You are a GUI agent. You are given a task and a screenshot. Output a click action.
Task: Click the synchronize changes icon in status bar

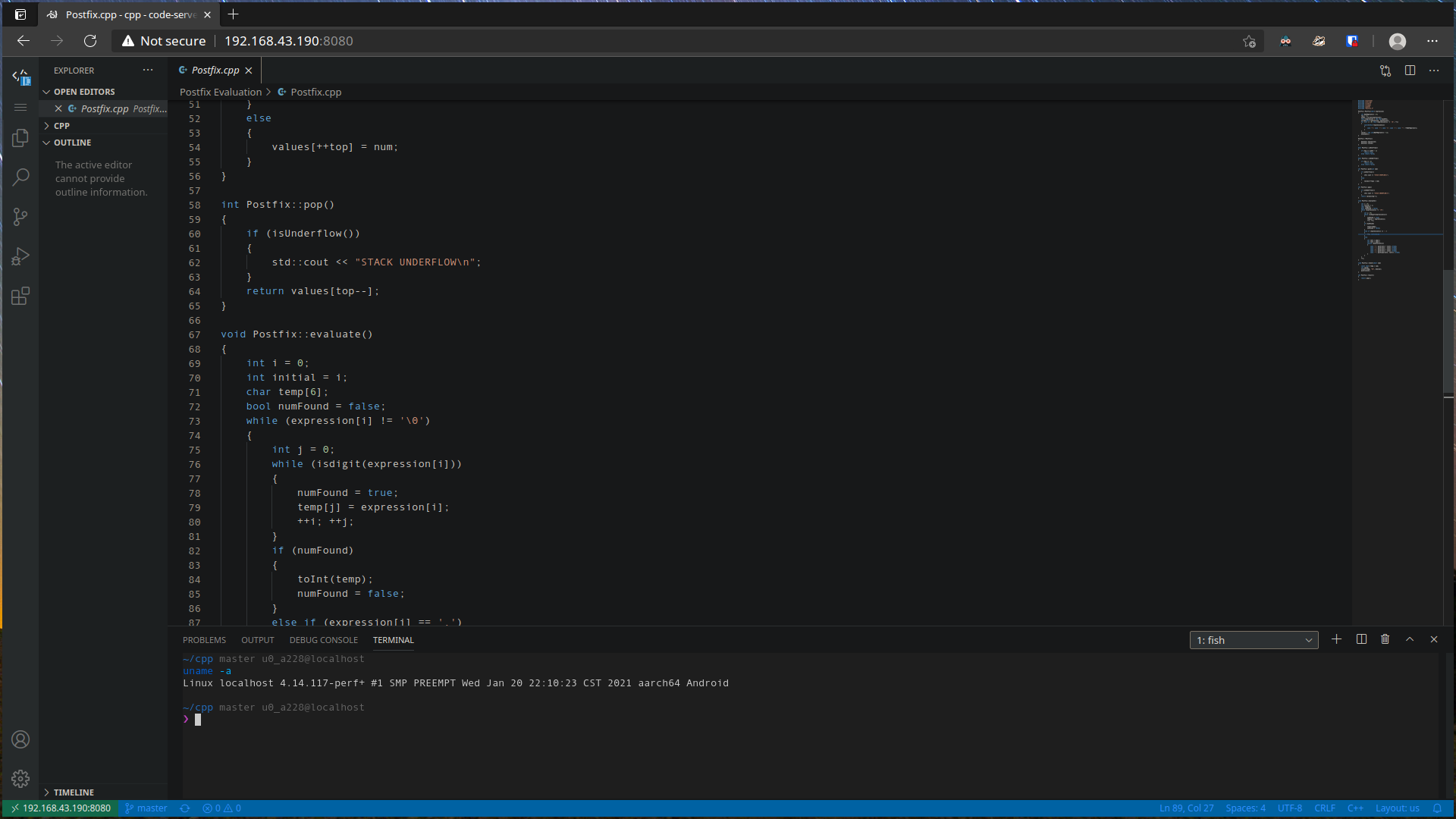coord(184,808)
